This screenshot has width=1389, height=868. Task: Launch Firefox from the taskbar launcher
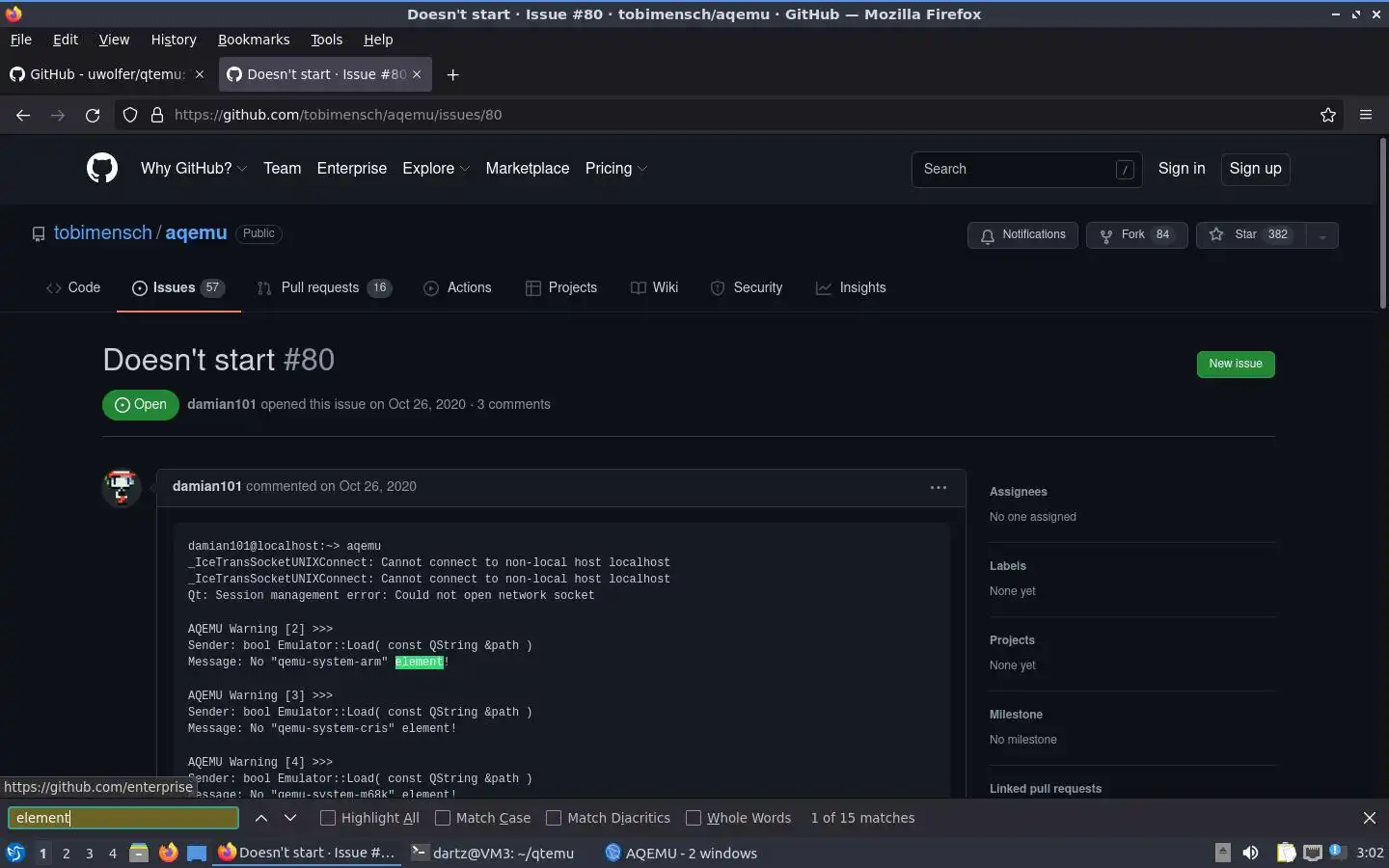[168, 853]
